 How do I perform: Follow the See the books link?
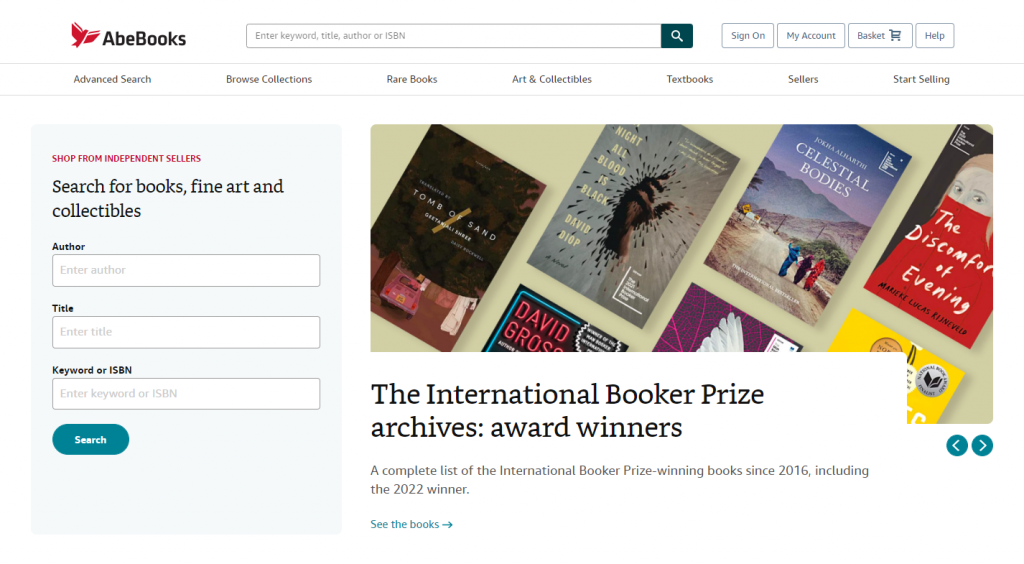point(411,524)
